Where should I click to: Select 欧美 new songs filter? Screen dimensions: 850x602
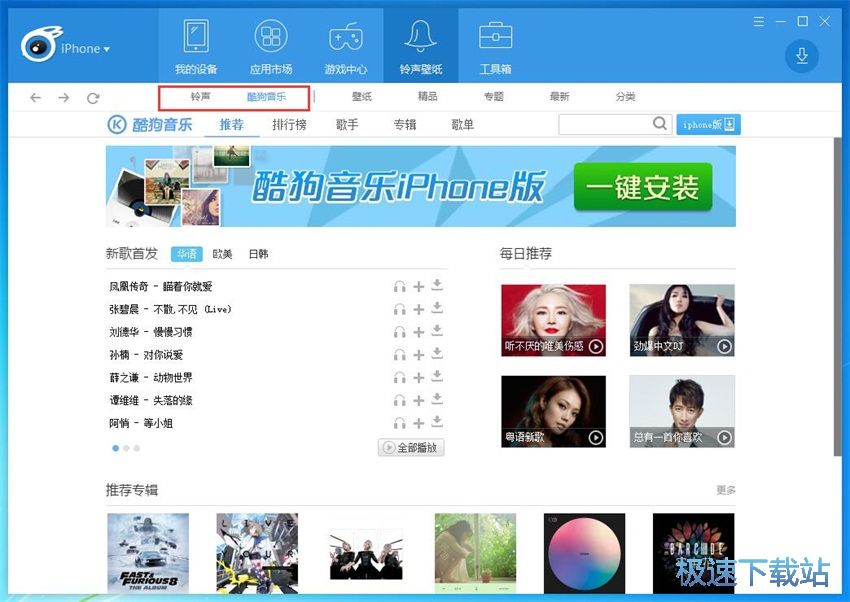tap(222, 254)
